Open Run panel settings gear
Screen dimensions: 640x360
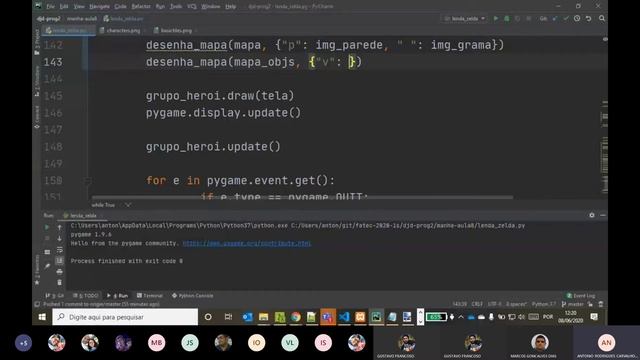[592, 215]
